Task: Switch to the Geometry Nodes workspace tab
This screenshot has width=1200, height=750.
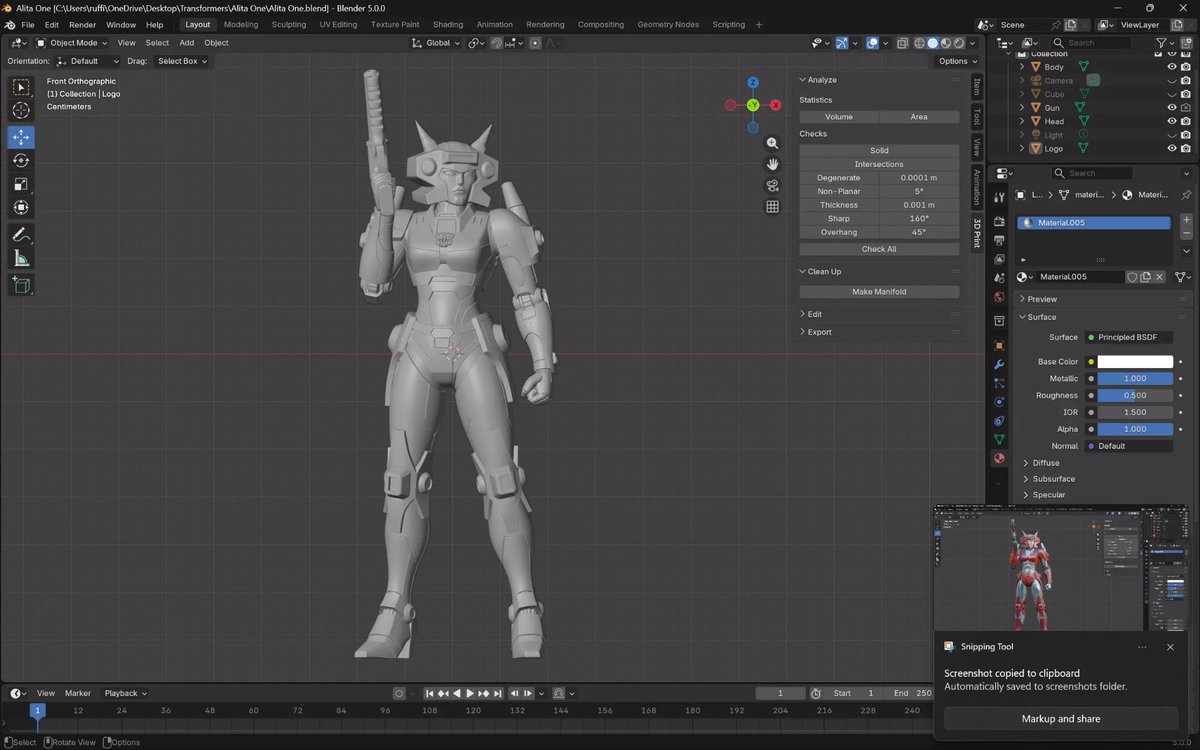Action: (669, 24)
